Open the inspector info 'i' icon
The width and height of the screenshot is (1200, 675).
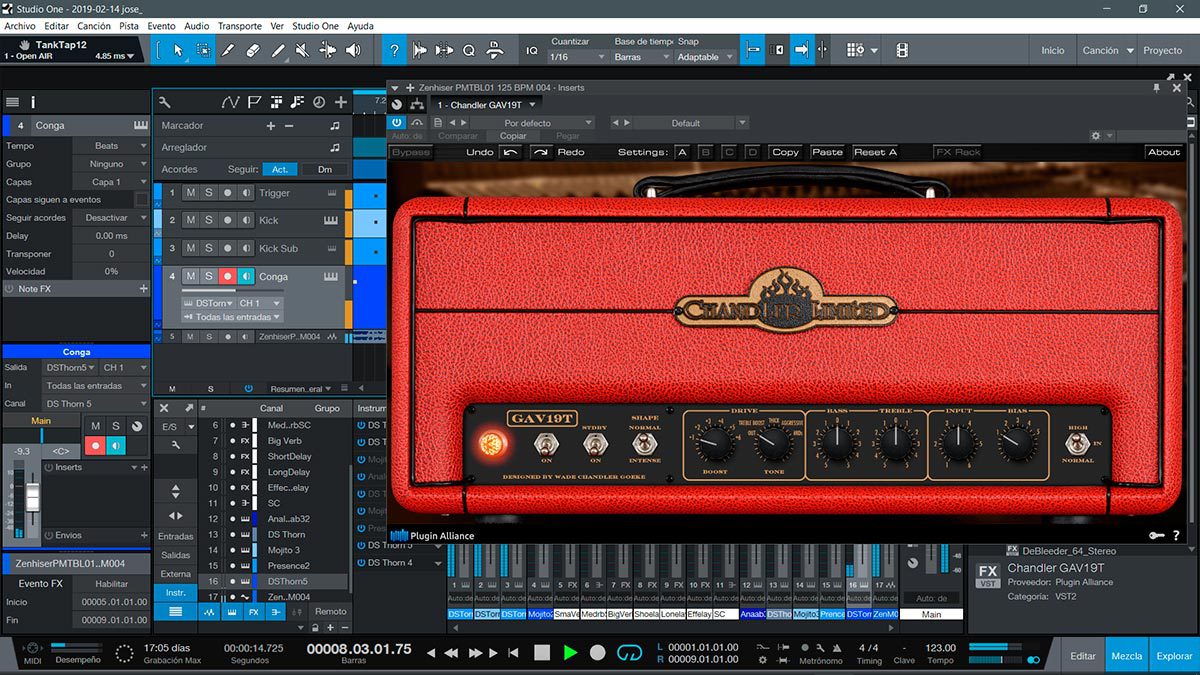pyautogui.click(x=33, y=102)
